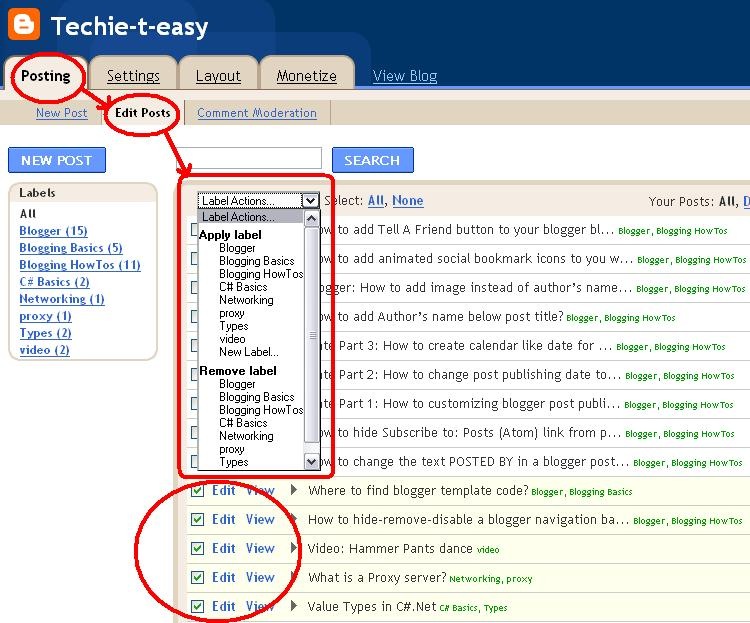Focus the post search text field

pyautogui.click(x=250, y=158)
